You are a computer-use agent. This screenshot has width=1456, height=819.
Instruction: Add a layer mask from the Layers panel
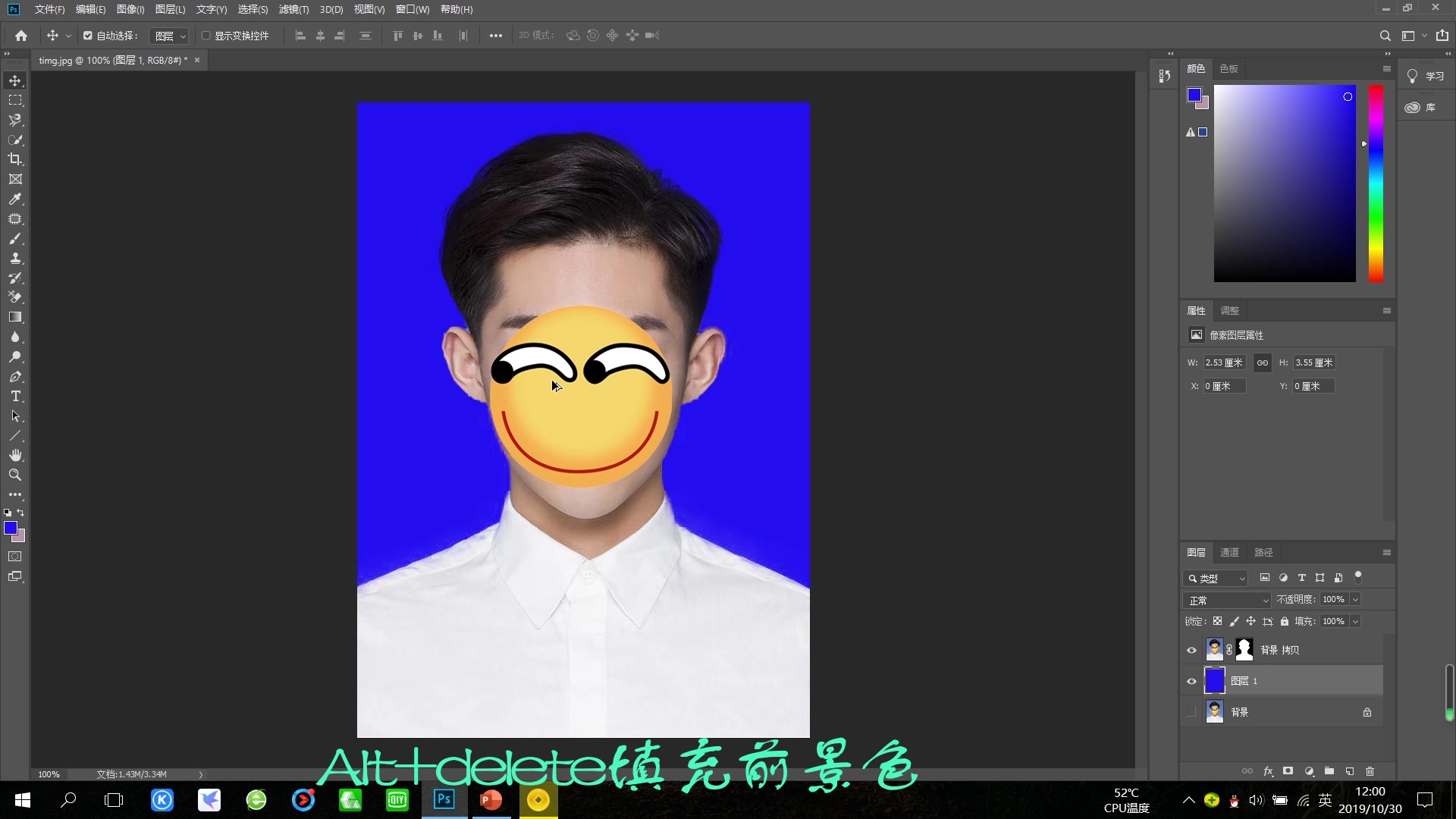tap(1288, 771)
